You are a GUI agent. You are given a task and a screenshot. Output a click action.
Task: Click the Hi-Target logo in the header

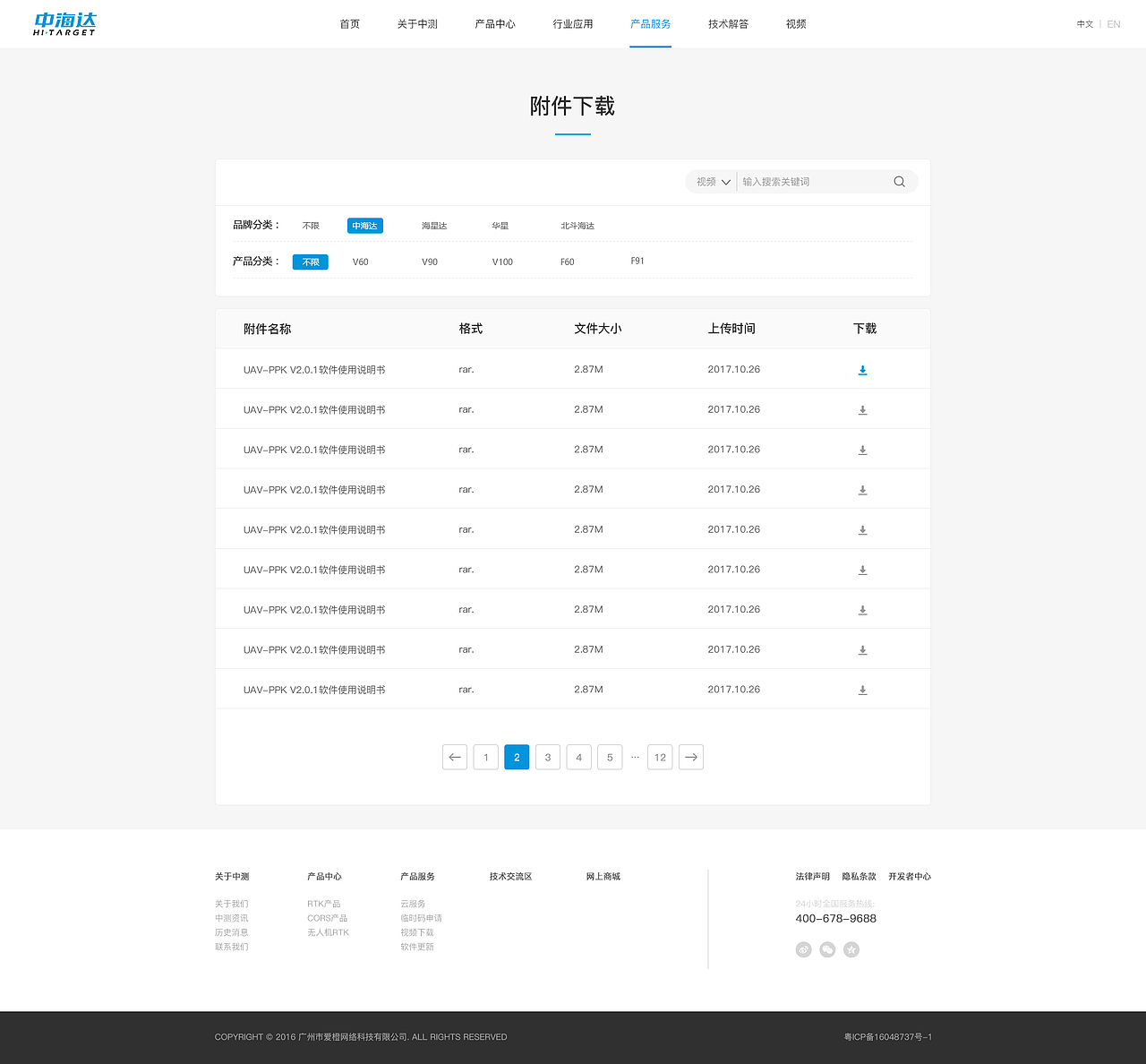(64, 23)
